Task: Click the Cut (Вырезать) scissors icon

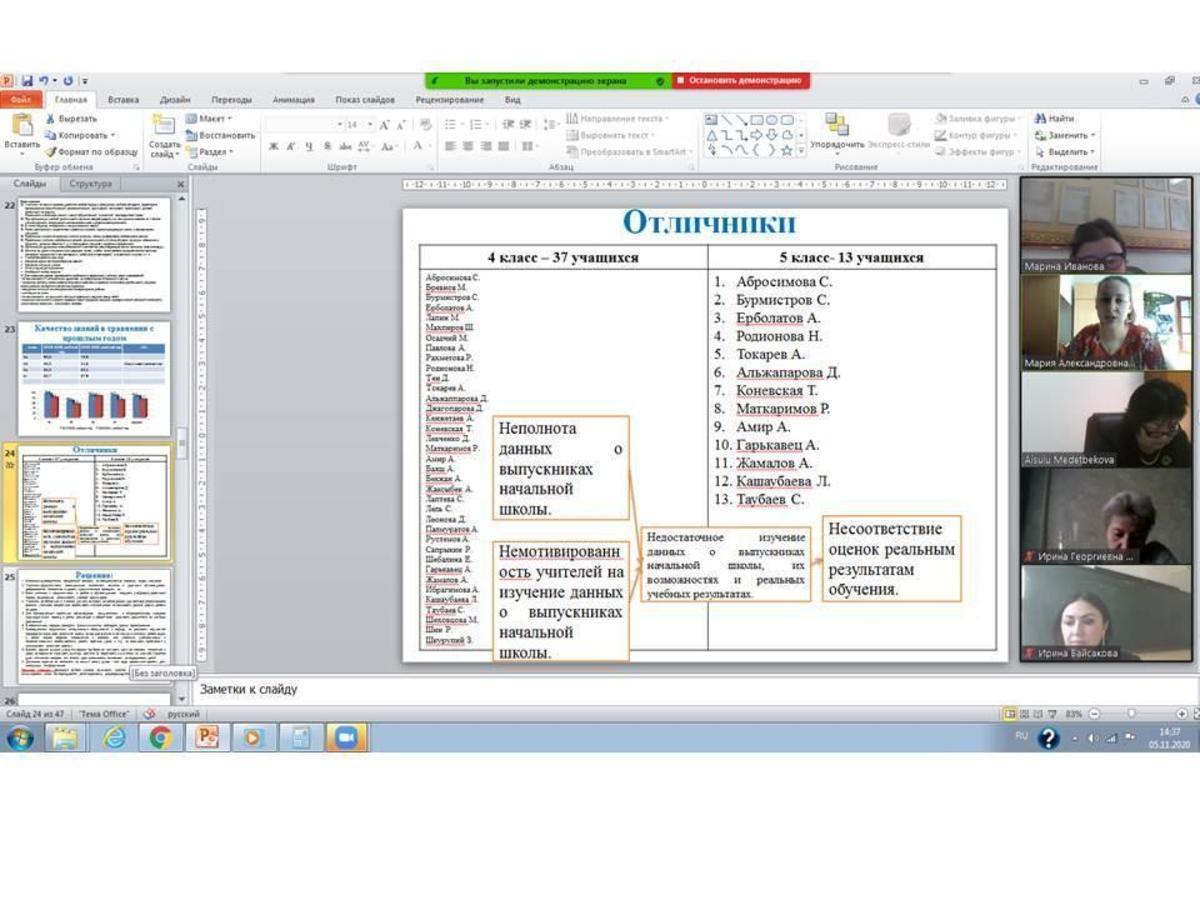Action: tap(49, 118)
